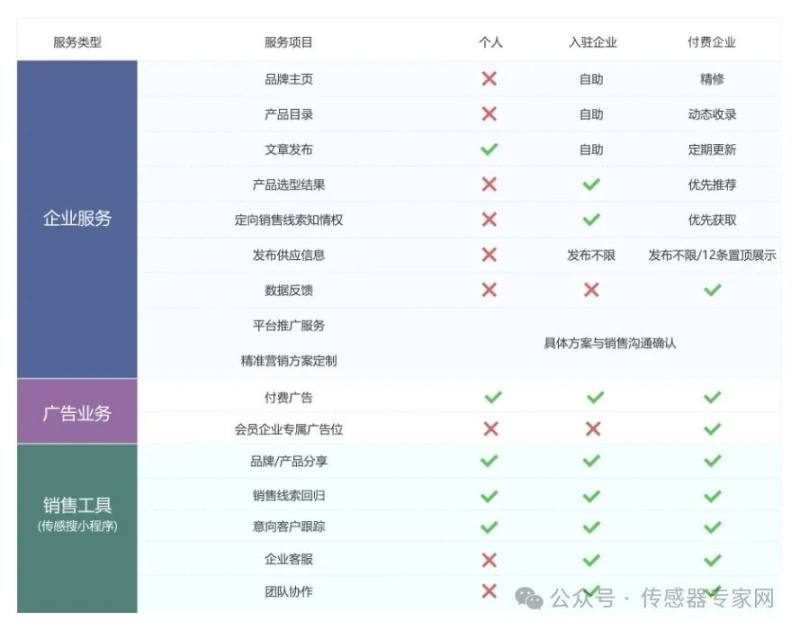Screen dimensions: 800x630
Task: Click the green check for 付费广告 under 个人
Action: [493, 397]
